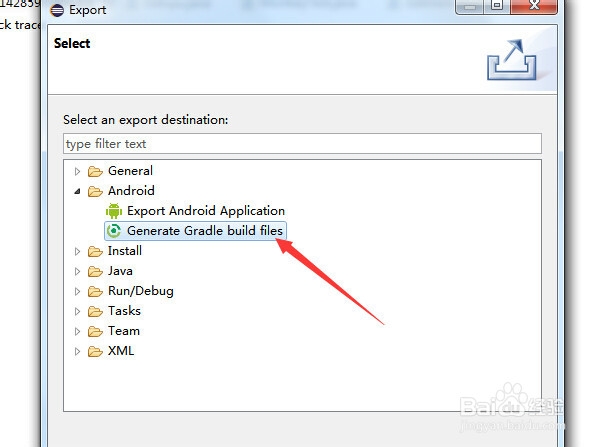The height and width of the screenshot is (447, 600).
Task: Minimize the Export dialog window
Action: coord(470,6)
